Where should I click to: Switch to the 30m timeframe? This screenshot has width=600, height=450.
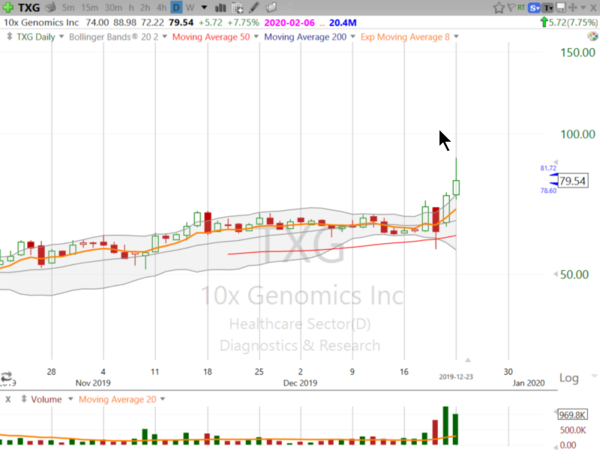click(113, 7)
